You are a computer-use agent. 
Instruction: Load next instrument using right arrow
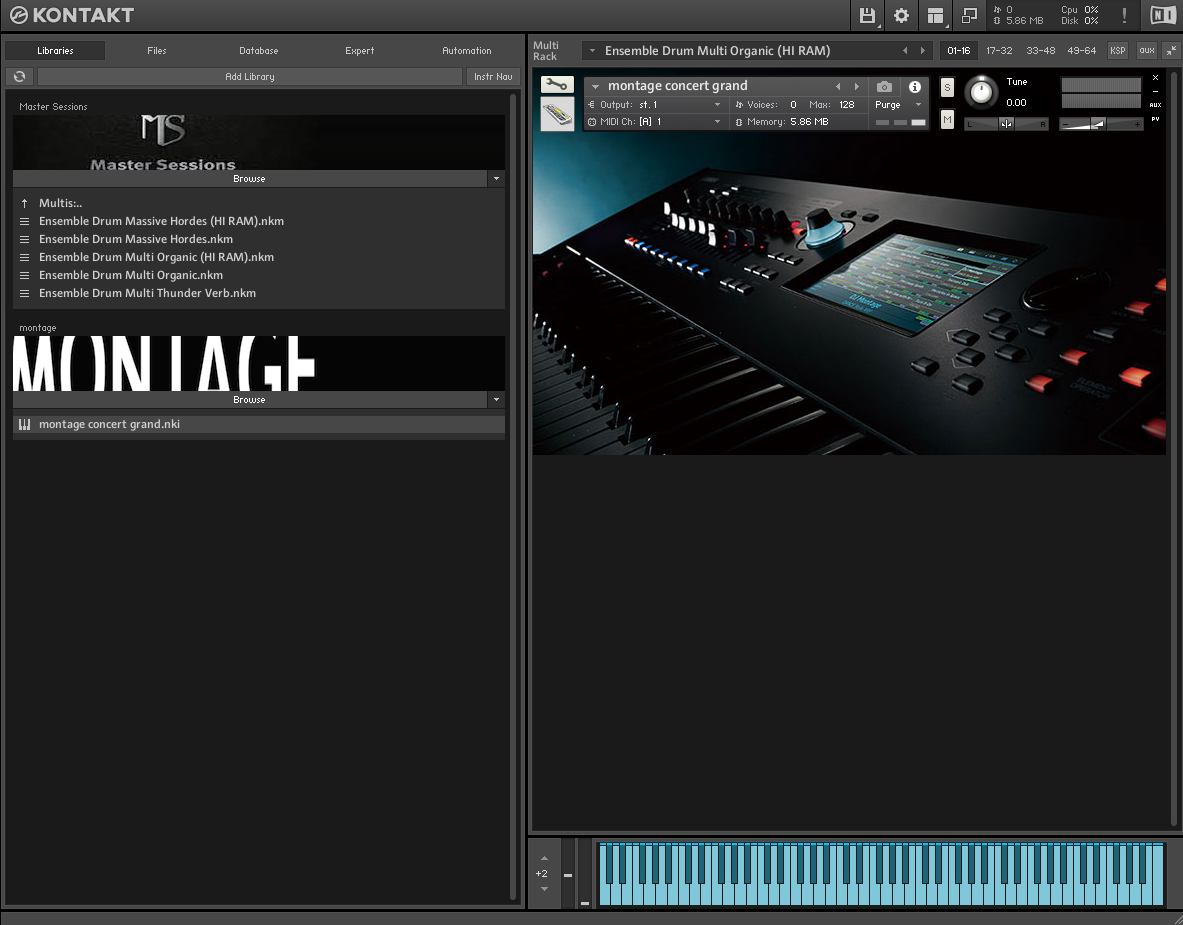(856, 87)
